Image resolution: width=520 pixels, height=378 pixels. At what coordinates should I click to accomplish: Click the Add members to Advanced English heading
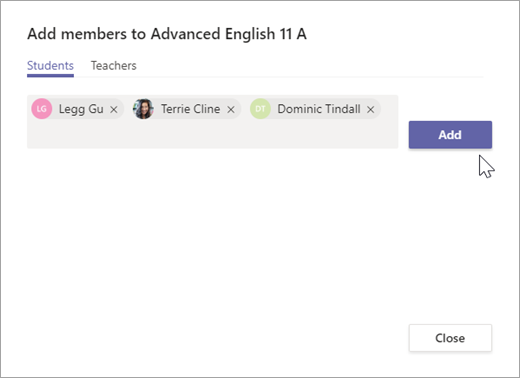(167, 34)
